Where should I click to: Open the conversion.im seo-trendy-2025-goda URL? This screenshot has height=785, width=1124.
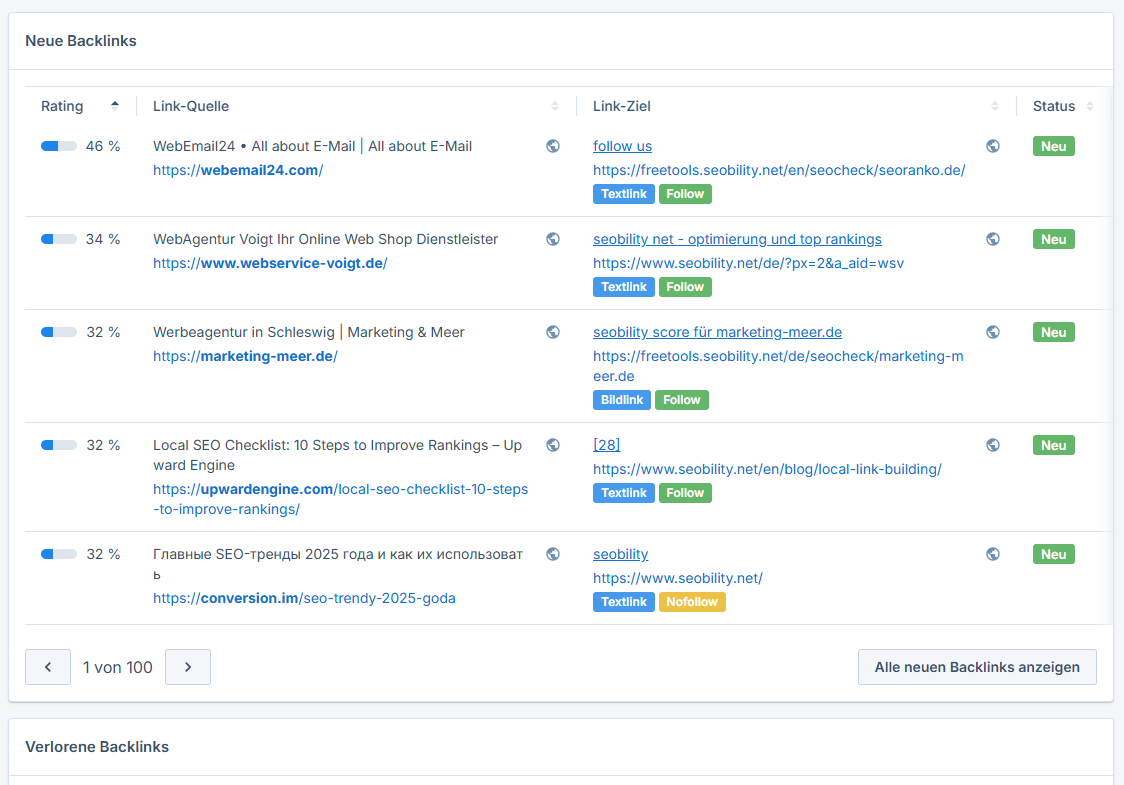pos(304,599)
